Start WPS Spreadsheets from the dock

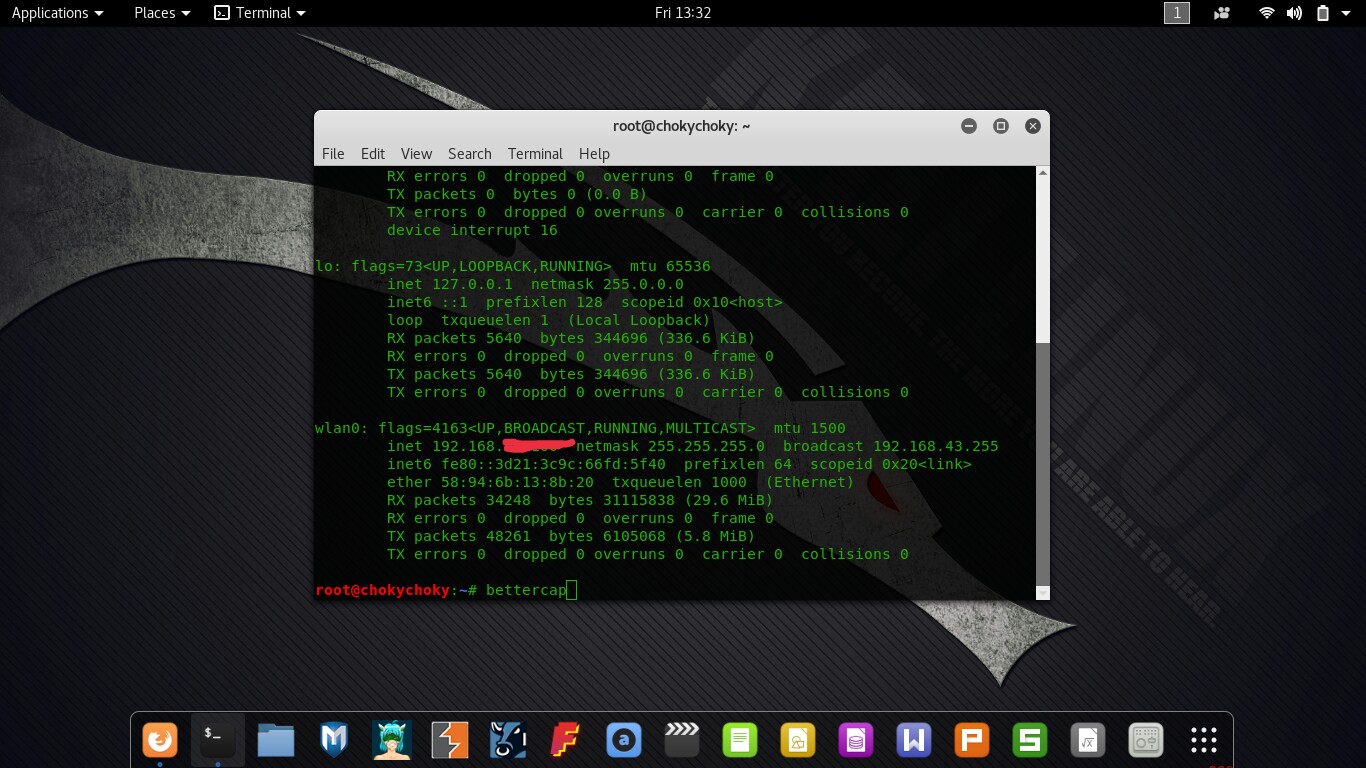[1029, 740]
